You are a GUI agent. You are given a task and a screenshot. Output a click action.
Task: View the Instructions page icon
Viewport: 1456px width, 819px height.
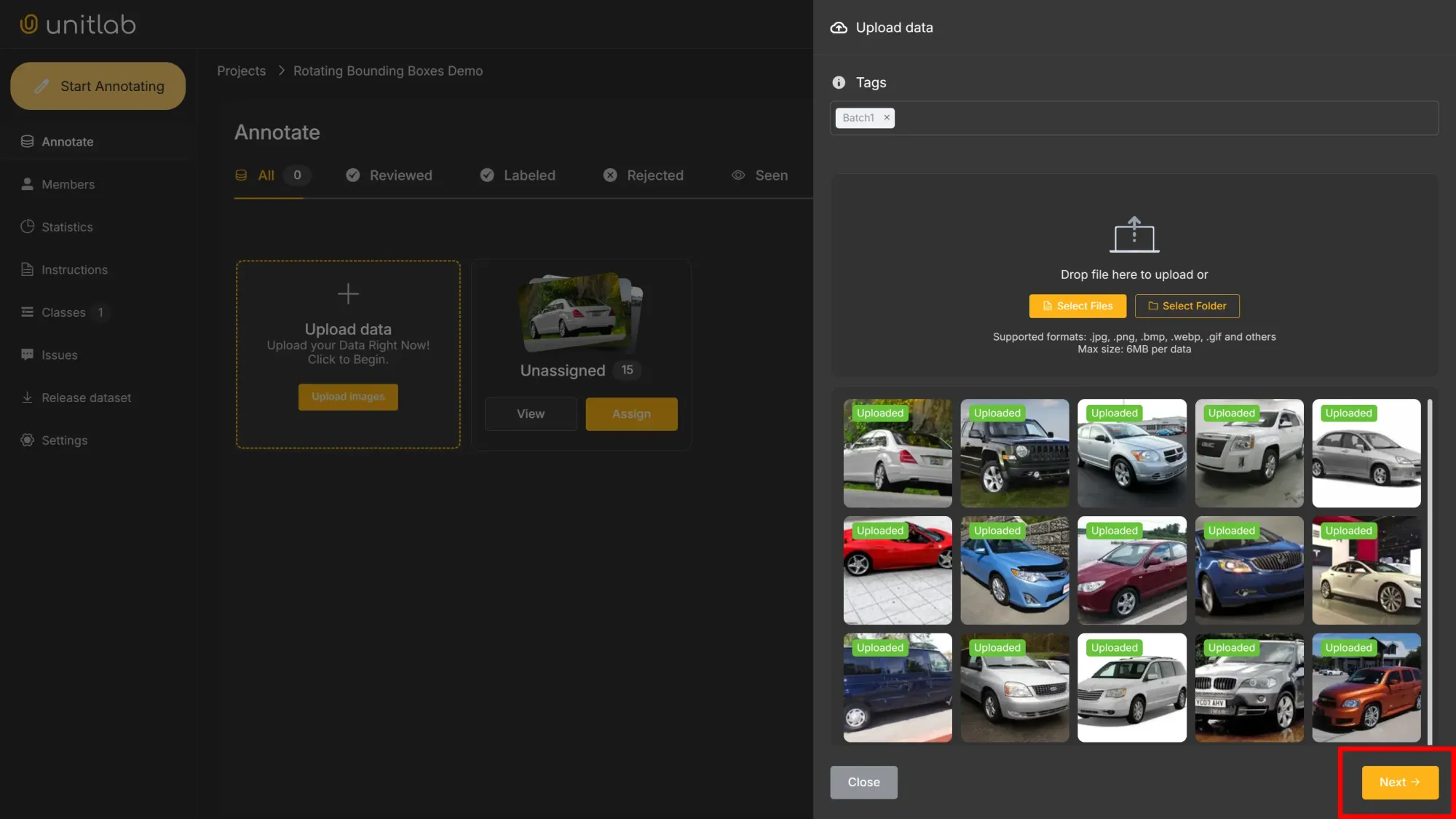tap(28, 269)
